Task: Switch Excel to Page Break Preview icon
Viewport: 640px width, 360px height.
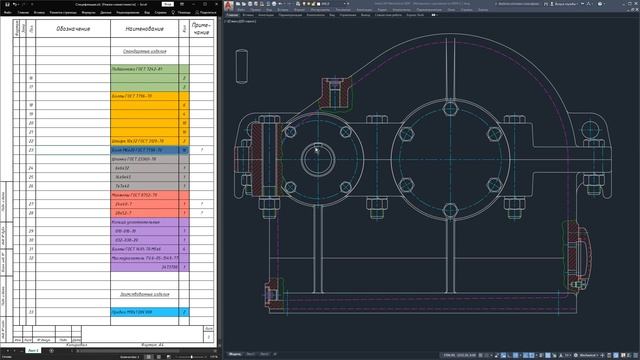Action: (x=169, y=357)
